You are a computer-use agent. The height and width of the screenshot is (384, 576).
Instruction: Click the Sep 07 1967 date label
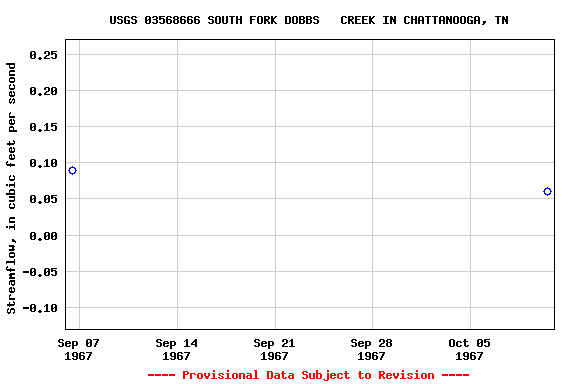pos(78,349)
